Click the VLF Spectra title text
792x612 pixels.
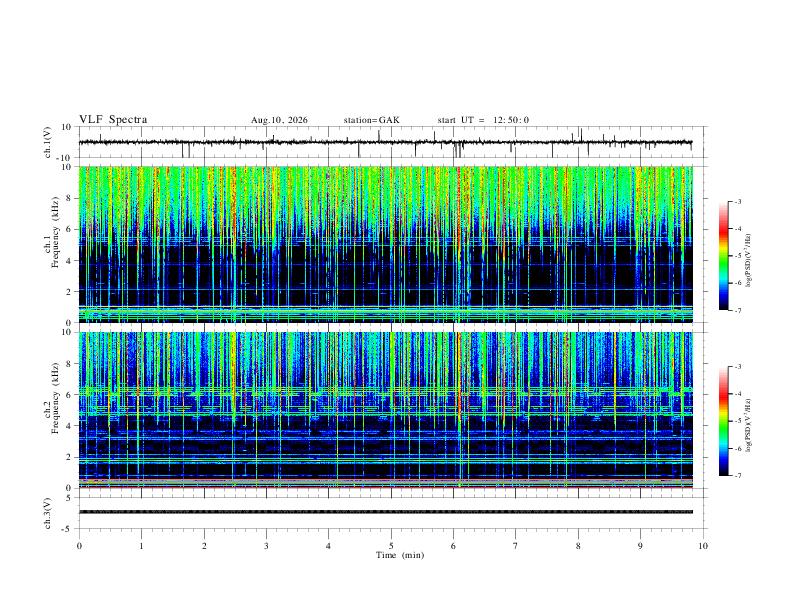pos(113,120)
